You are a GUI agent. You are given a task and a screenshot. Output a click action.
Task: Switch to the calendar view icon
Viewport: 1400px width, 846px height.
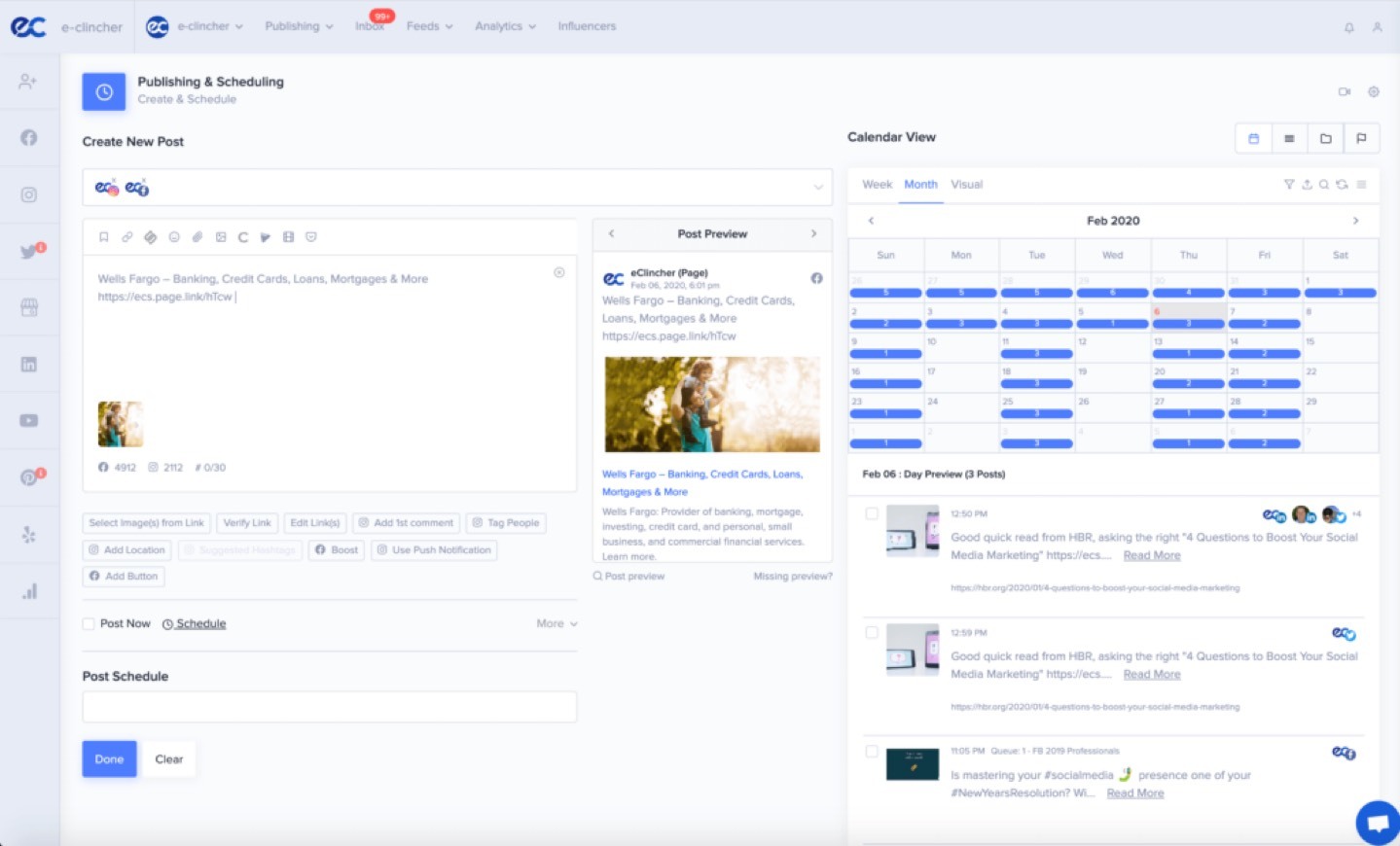pos(1253,138)
